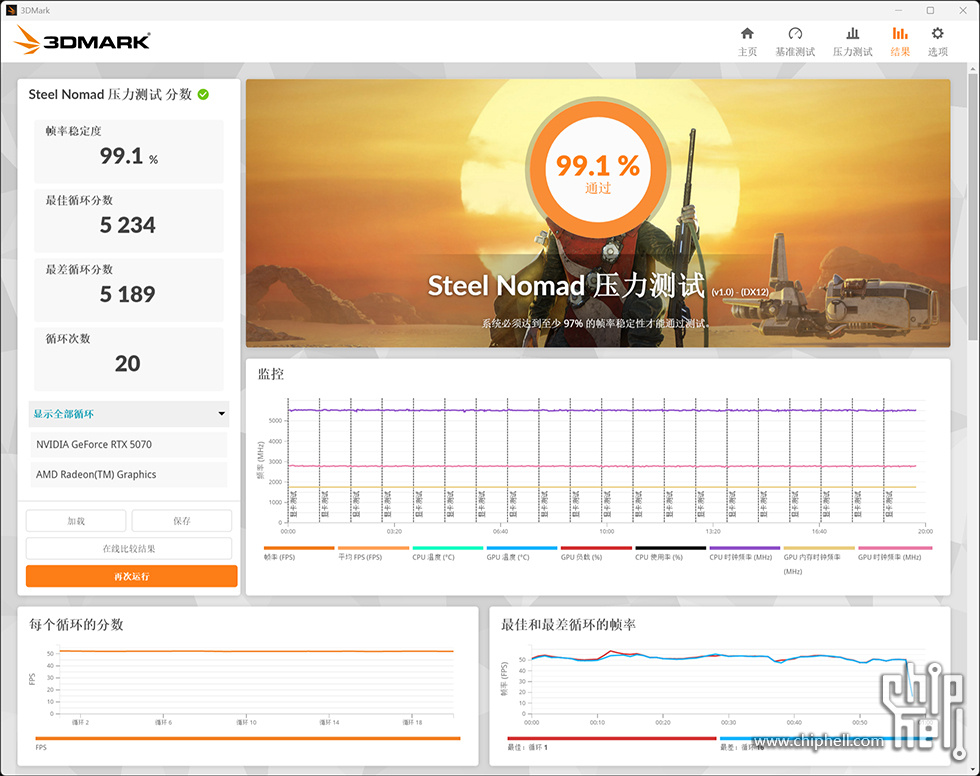Open the 显示全部循环 dropdown

point(128,413)
